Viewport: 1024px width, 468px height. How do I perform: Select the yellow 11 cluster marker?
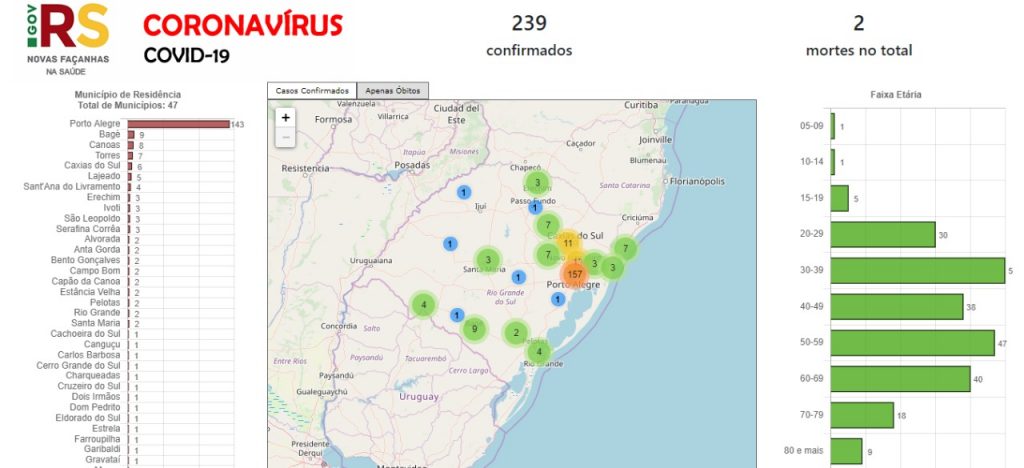[567, 243]
